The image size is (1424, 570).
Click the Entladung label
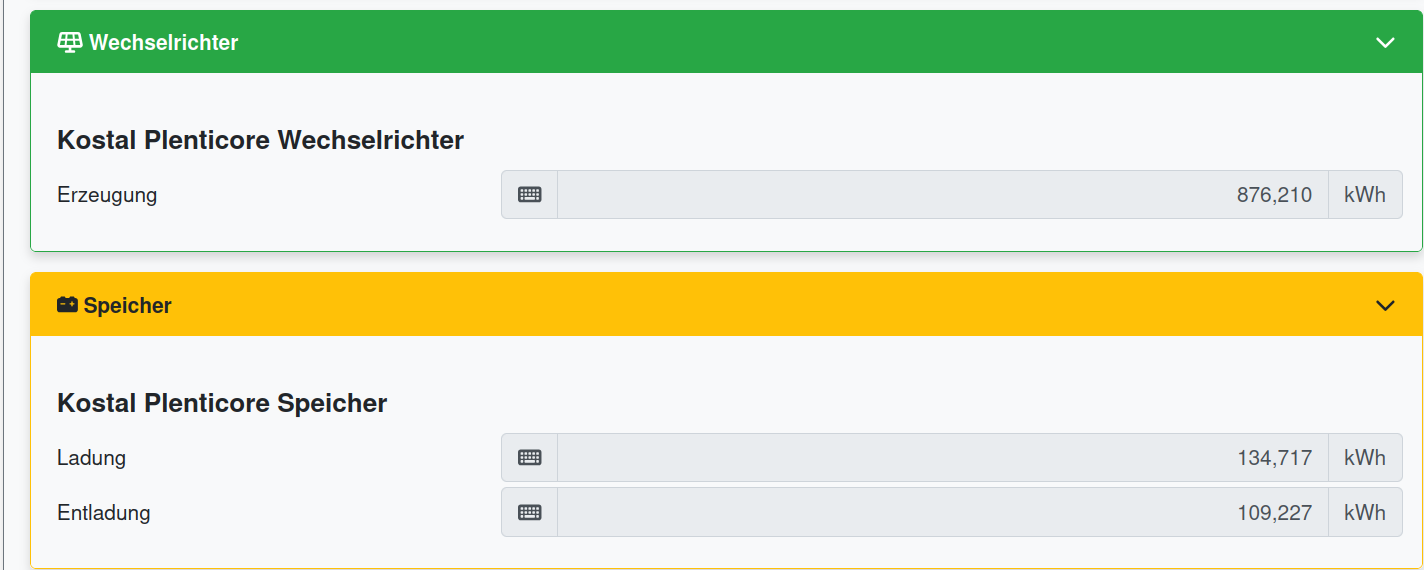(104, 513)
